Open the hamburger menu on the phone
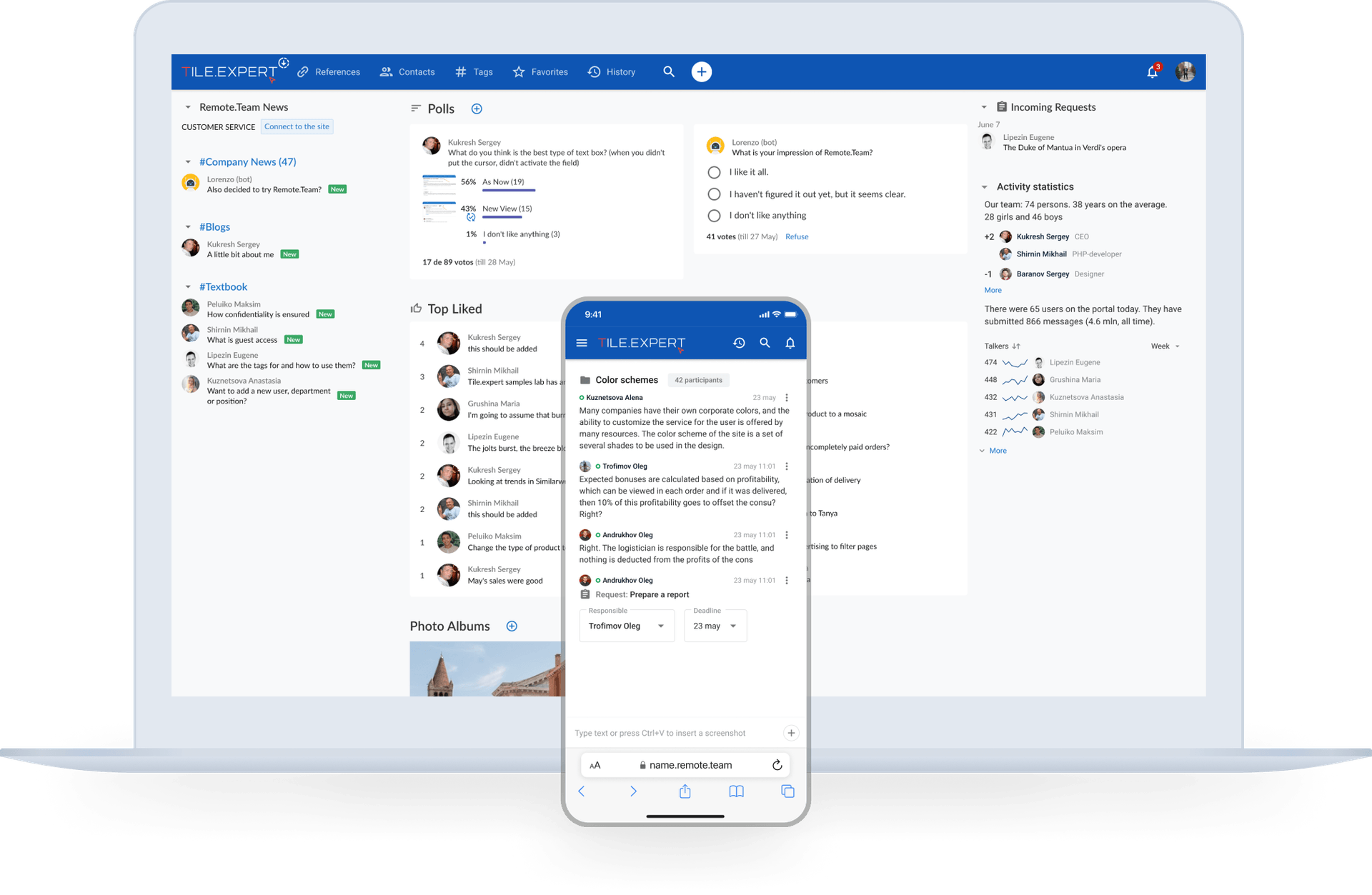Image resolution: width=1372 pixels, height=895 pixels. pyautogui.click(x=582, y=343)
